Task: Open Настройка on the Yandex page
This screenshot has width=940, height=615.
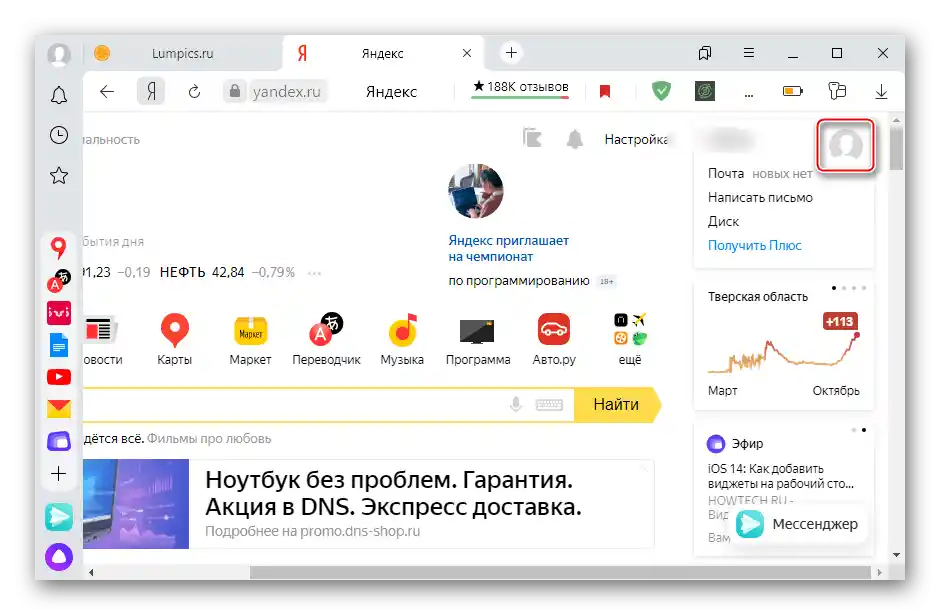Action: pyautogui.click(x=637, y=140)
